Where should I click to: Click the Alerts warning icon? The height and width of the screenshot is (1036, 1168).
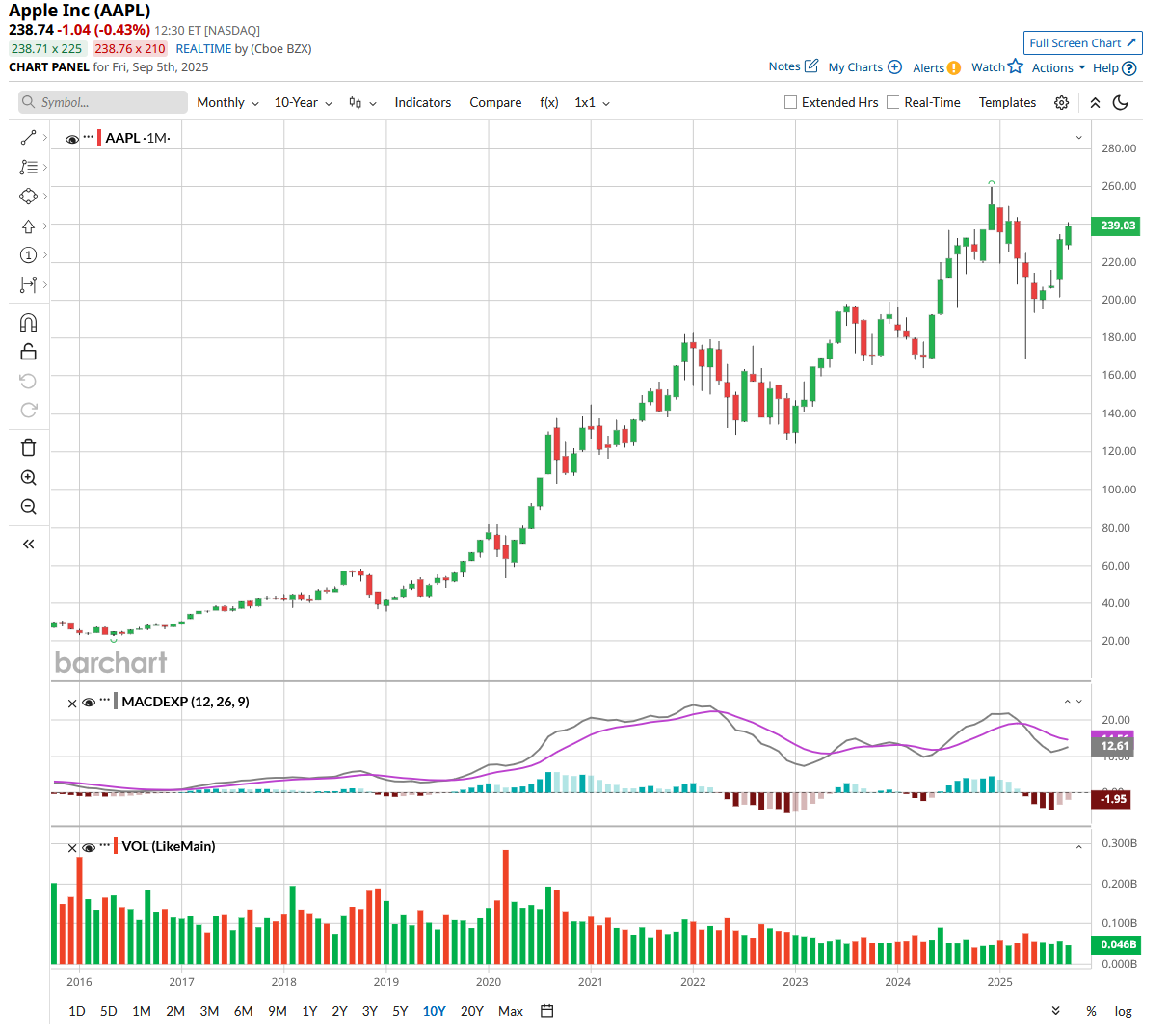pos(953,67)
